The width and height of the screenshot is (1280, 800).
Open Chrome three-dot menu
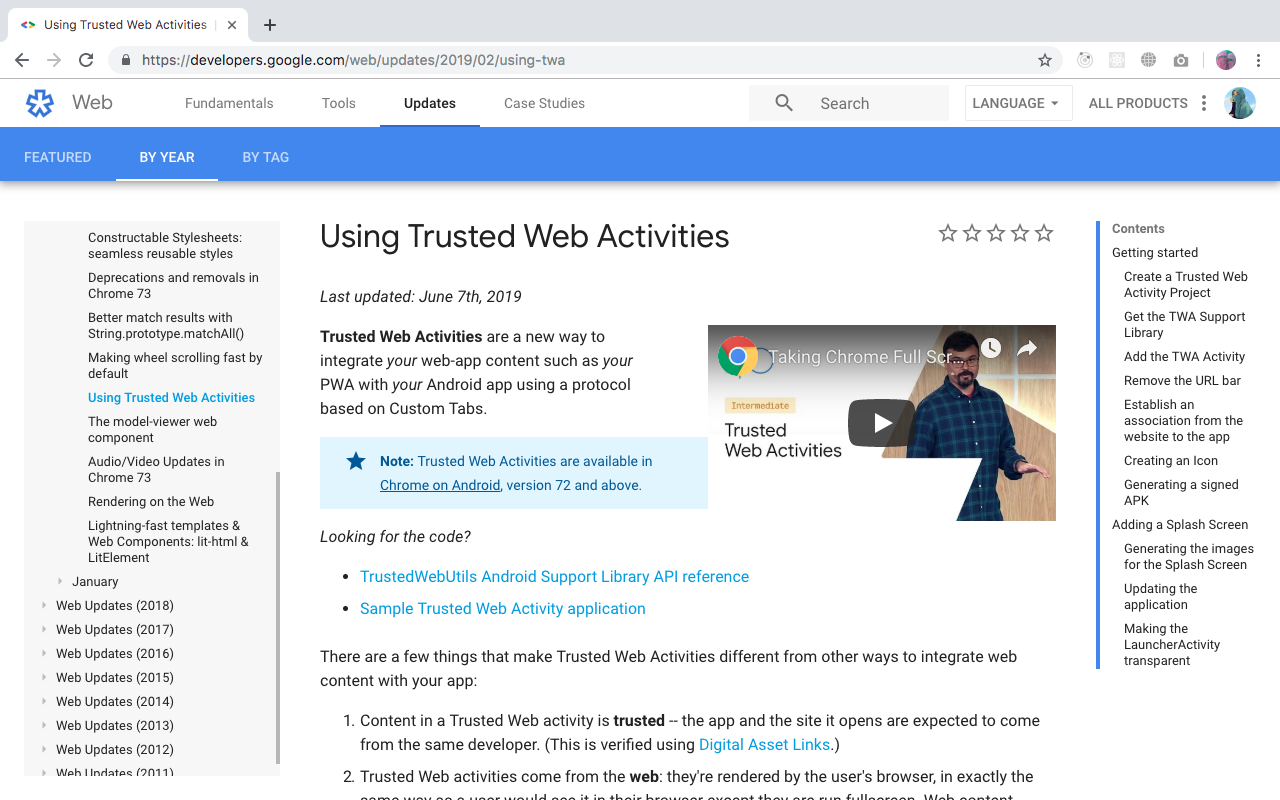[1259, 60]
